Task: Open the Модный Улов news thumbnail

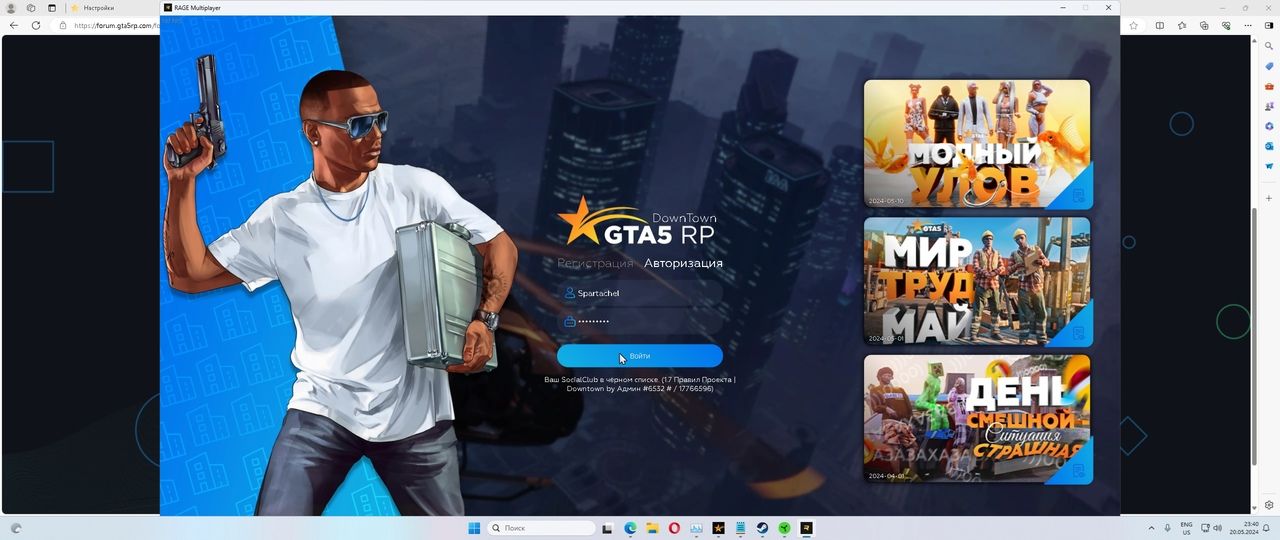Action: pyautogui.click(x=978, y=144)
